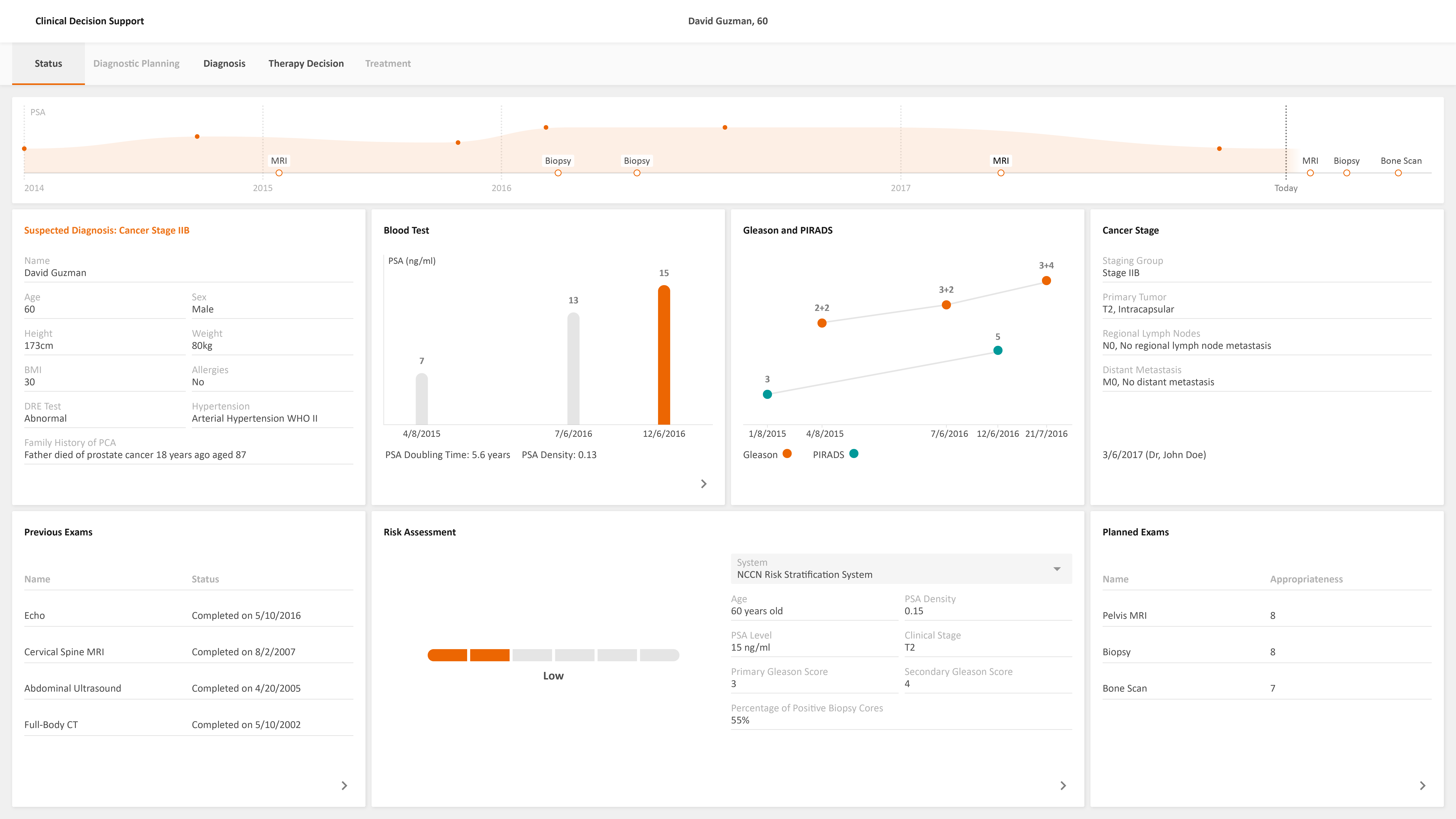Click the Appropriateness column header
1456x819 pixels.
1306,579
